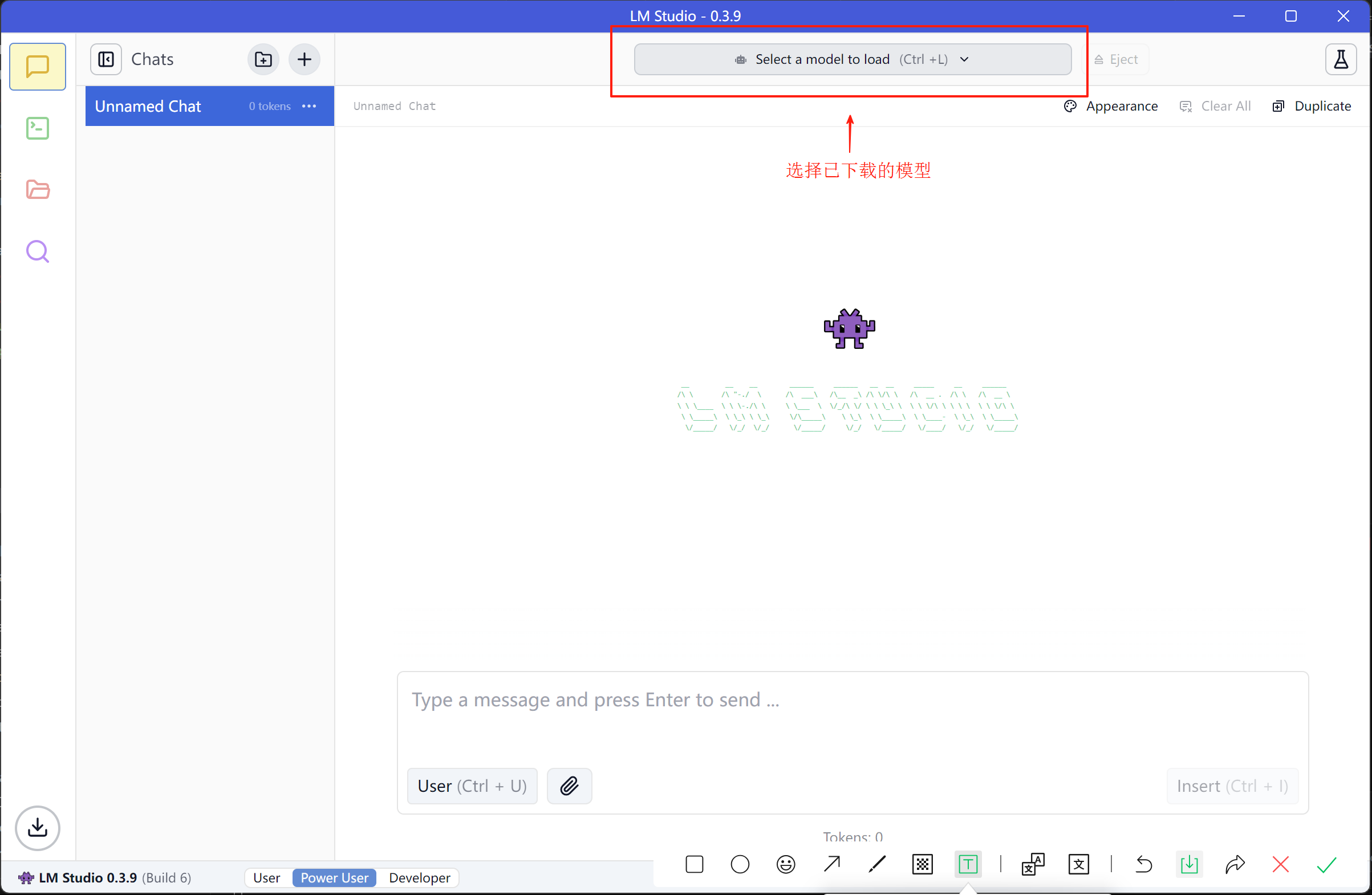Viewport: 1372px width, 895px height.
Task: Switch to the Developer tab
Action: (419, 877)
